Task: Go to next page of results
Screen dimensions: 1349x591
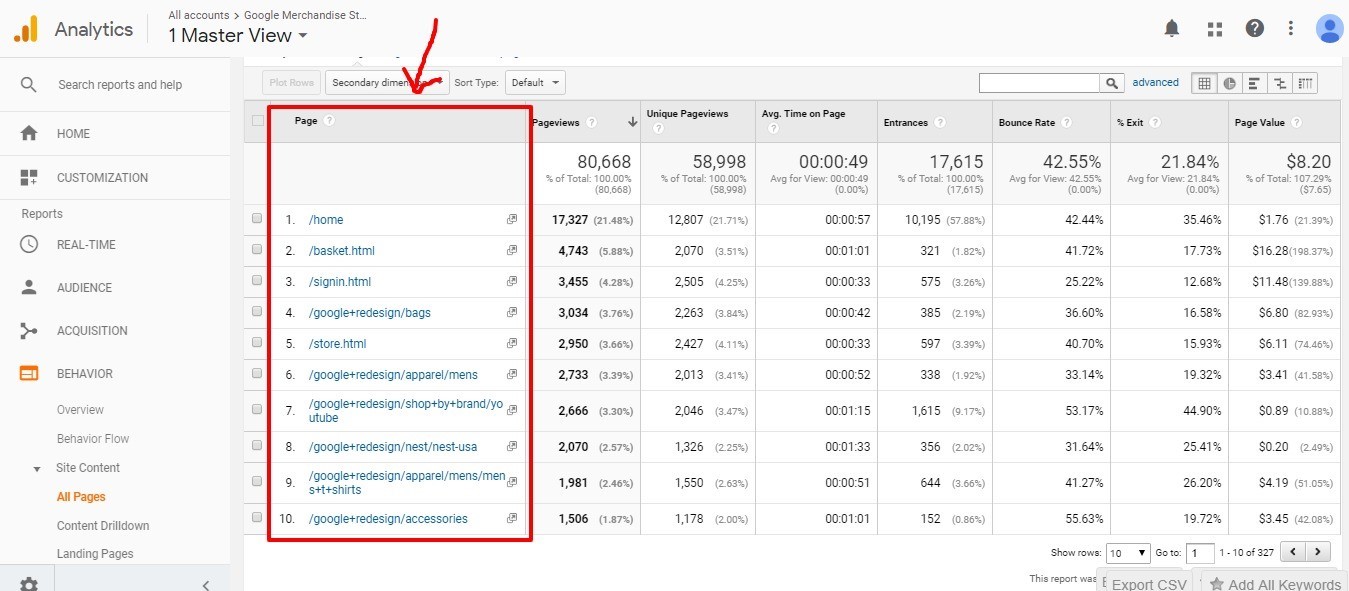Action: pos(1320,551)
